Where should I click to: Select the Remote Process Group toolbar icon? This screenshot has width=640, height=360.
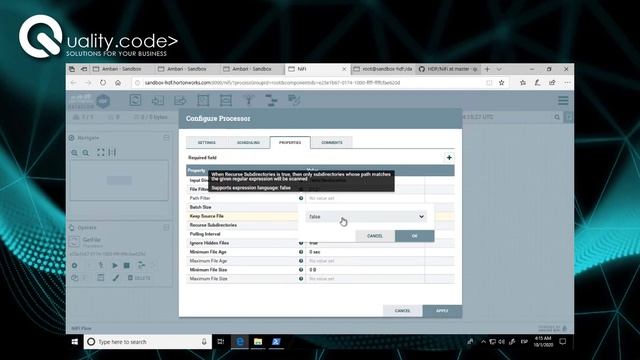pos(225,100)
